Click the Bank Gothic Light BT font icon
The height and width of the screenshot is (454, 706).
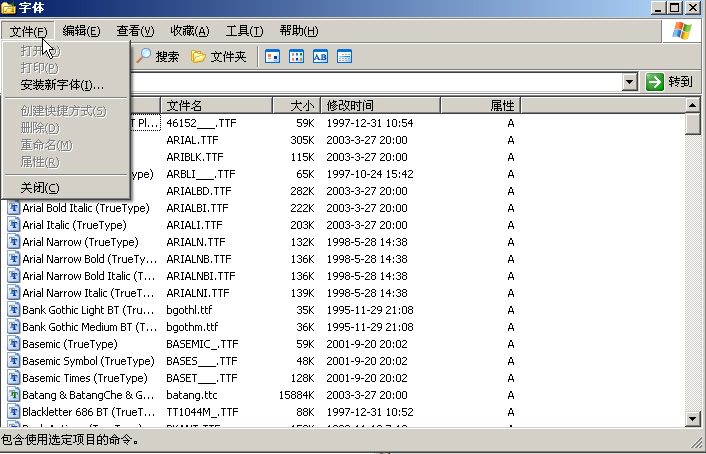click(14, 310)
